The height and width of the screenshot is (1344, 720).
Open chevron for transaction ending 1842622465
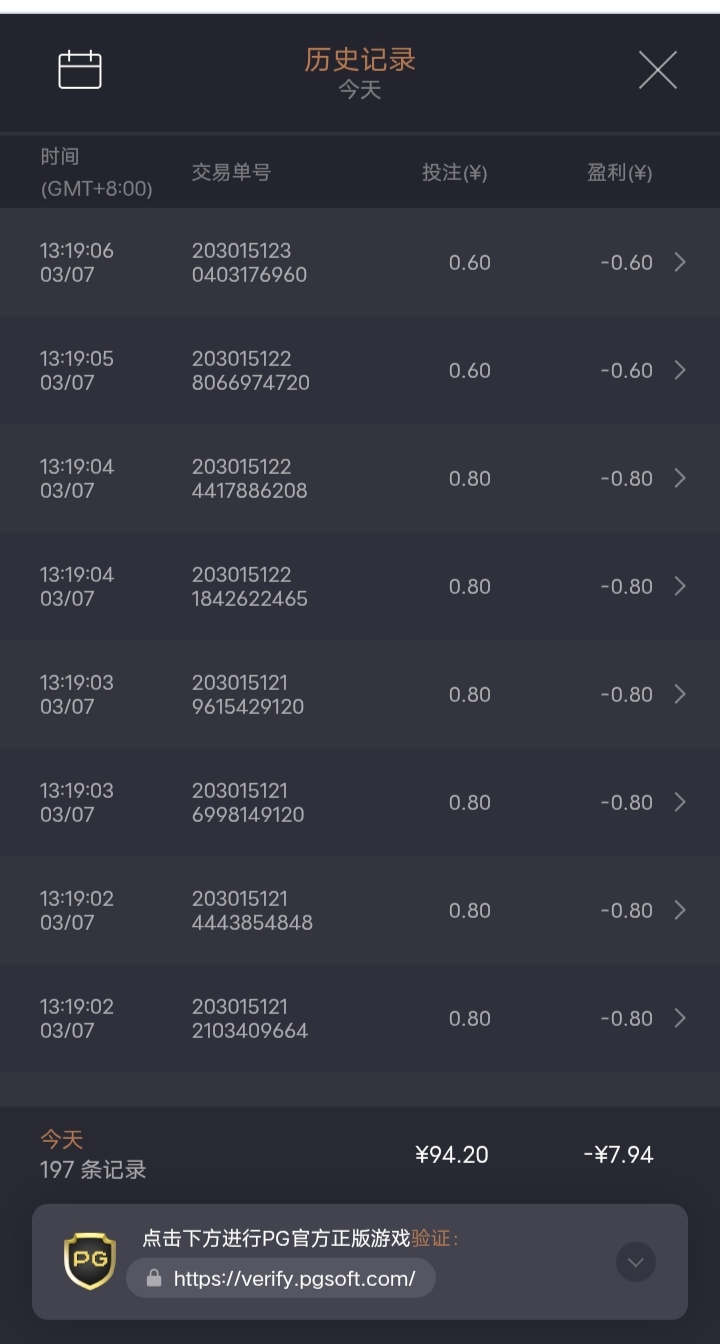(680, 586)
